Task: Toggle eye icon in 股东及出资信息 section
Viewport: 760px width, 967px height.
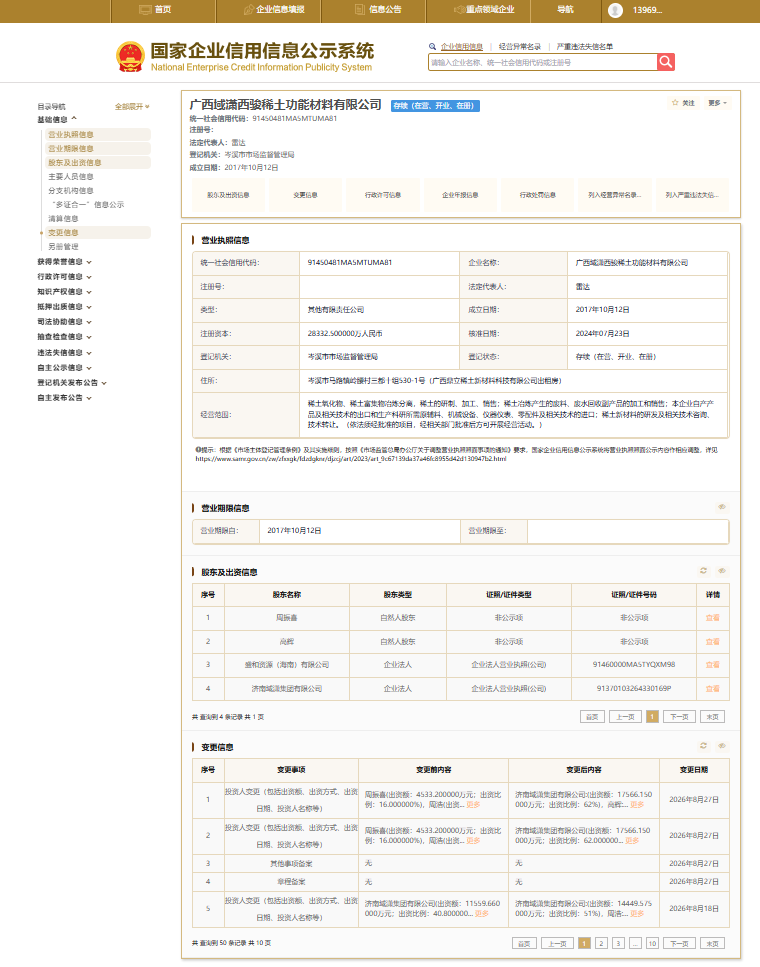Action: [721, 571]
